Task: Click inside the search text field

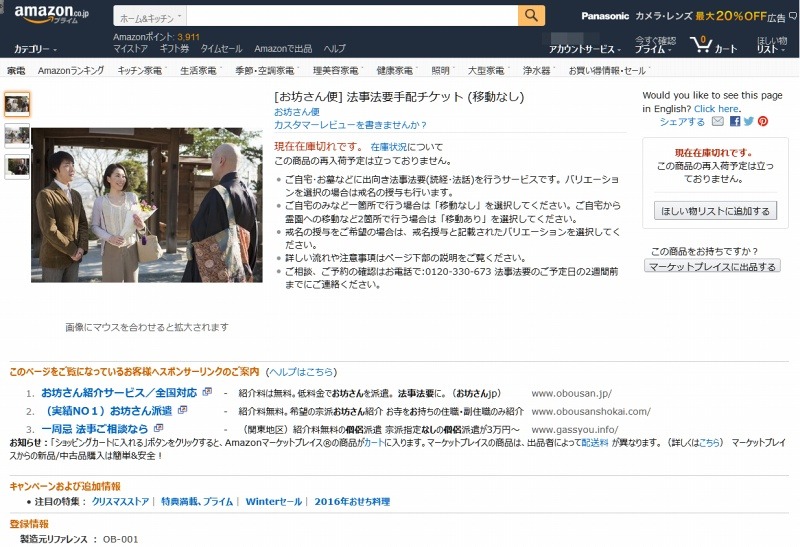Action: click(352, 16)
